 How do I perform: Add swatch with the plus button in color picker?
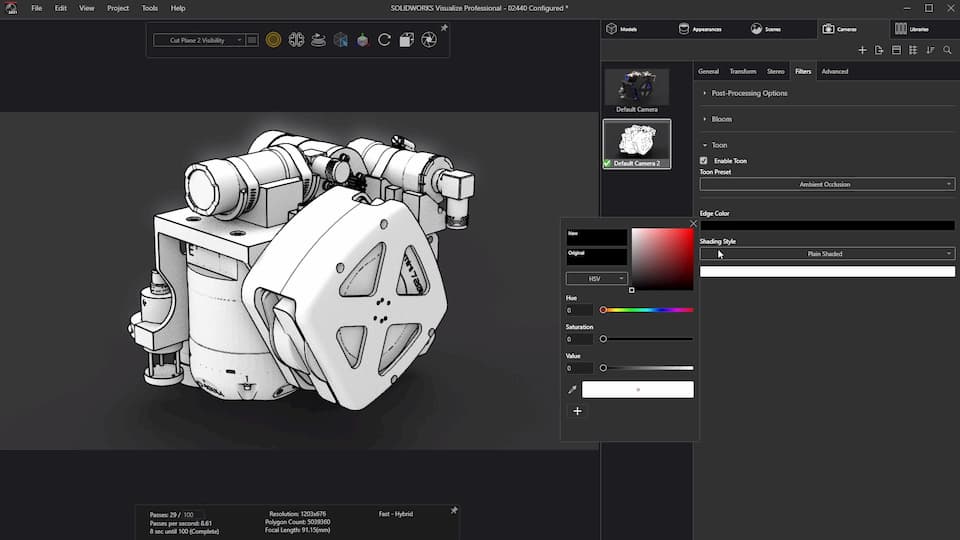[x=577, y=411]
